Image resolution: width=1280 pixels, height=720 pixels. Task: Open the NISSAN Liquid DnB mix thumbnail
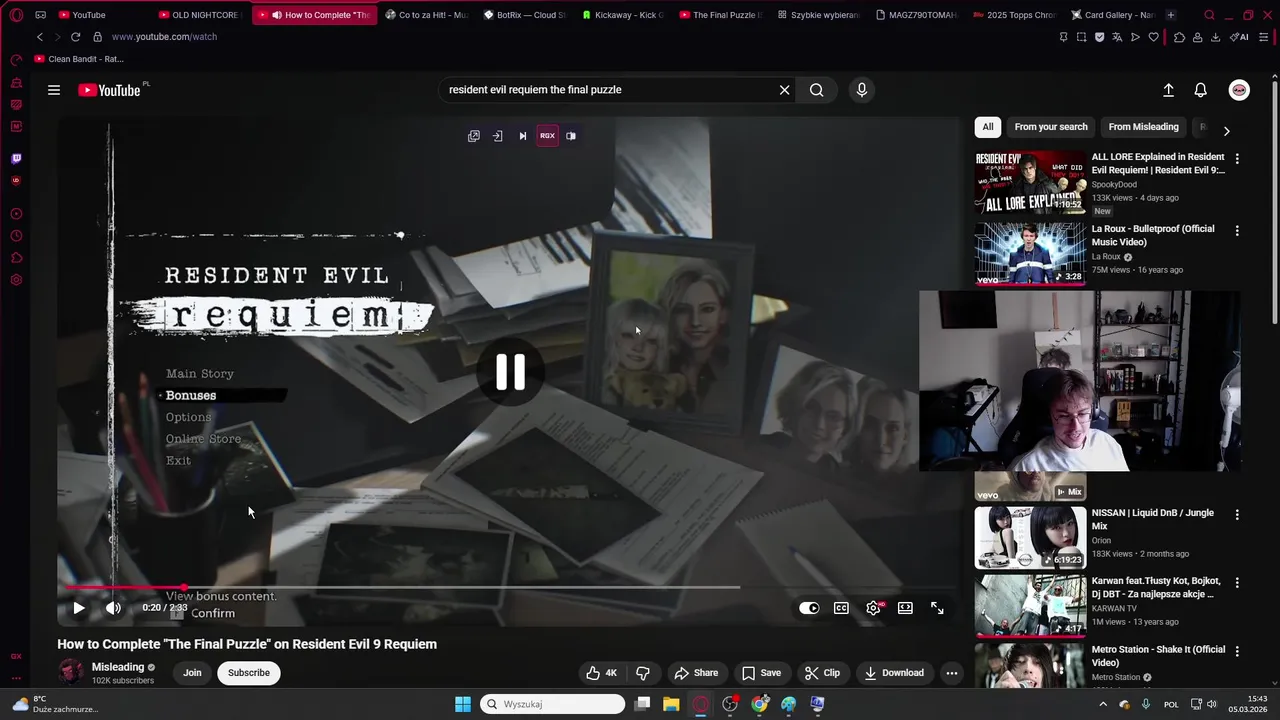pos(1030,538)
